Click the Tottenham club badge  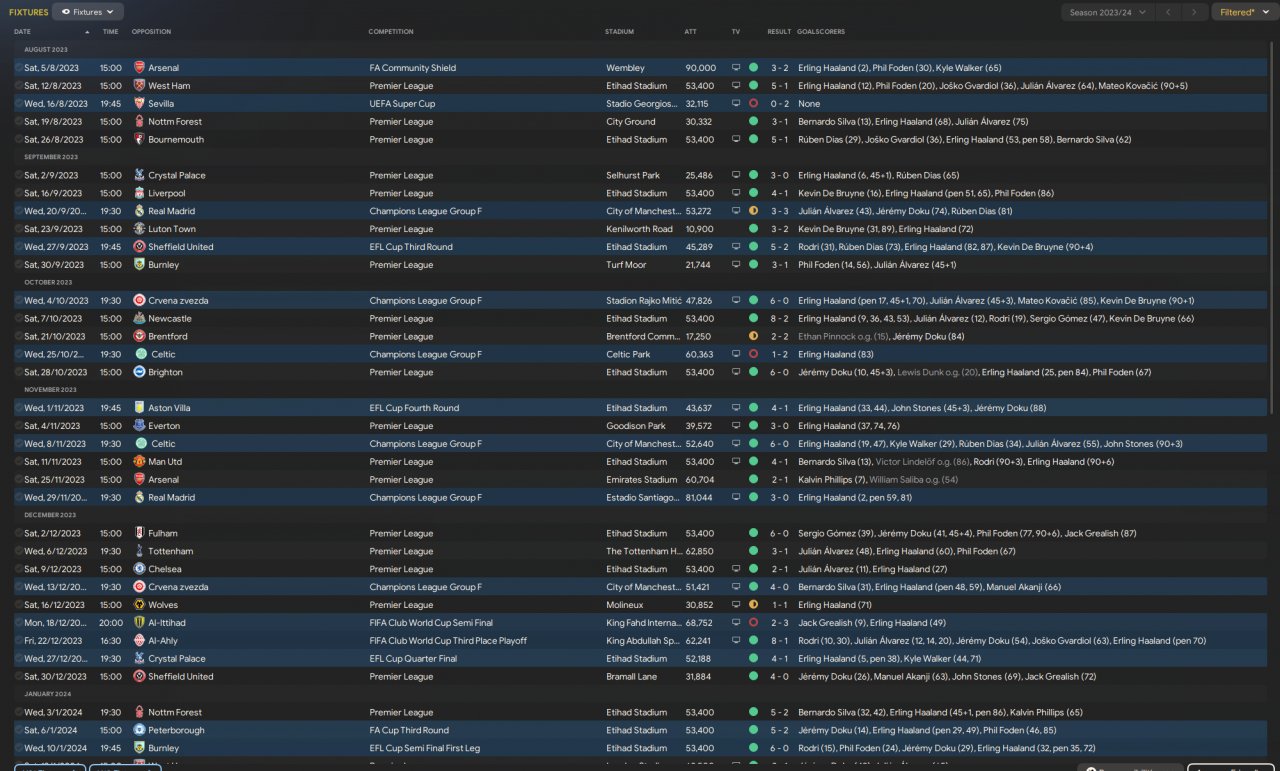pos(139,552)
